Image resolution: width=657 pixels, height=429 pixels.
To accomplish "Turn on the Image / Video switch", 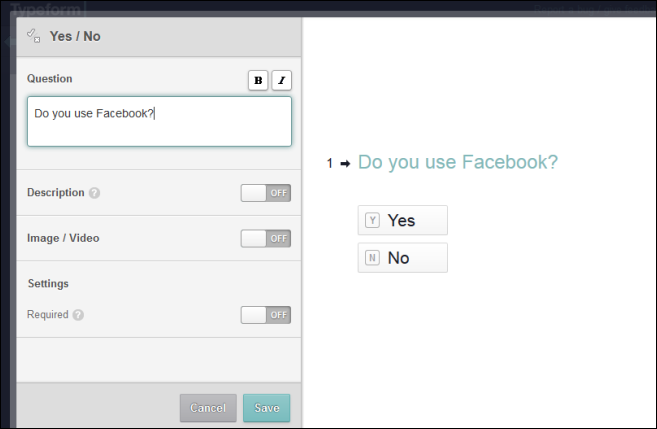I will 265,238.
